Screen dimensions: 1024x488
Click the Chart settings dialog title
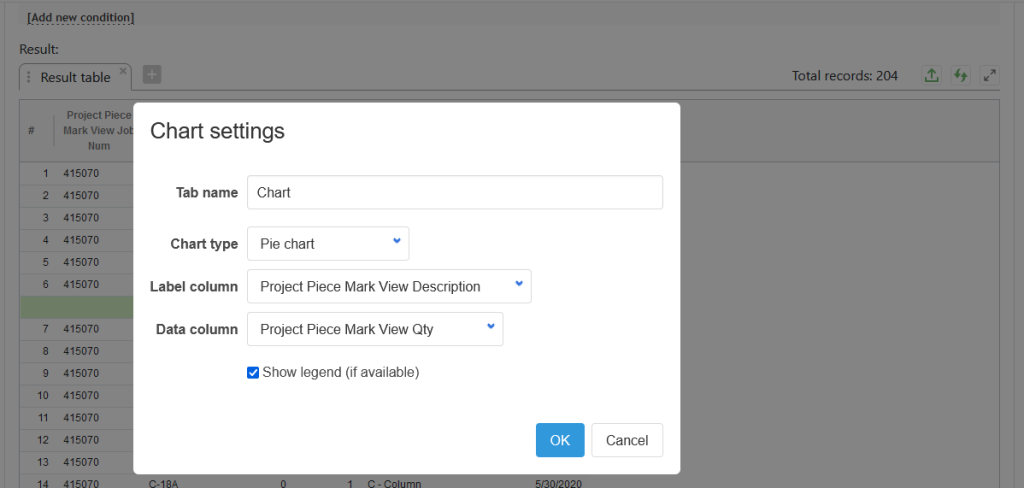point(217,131)
